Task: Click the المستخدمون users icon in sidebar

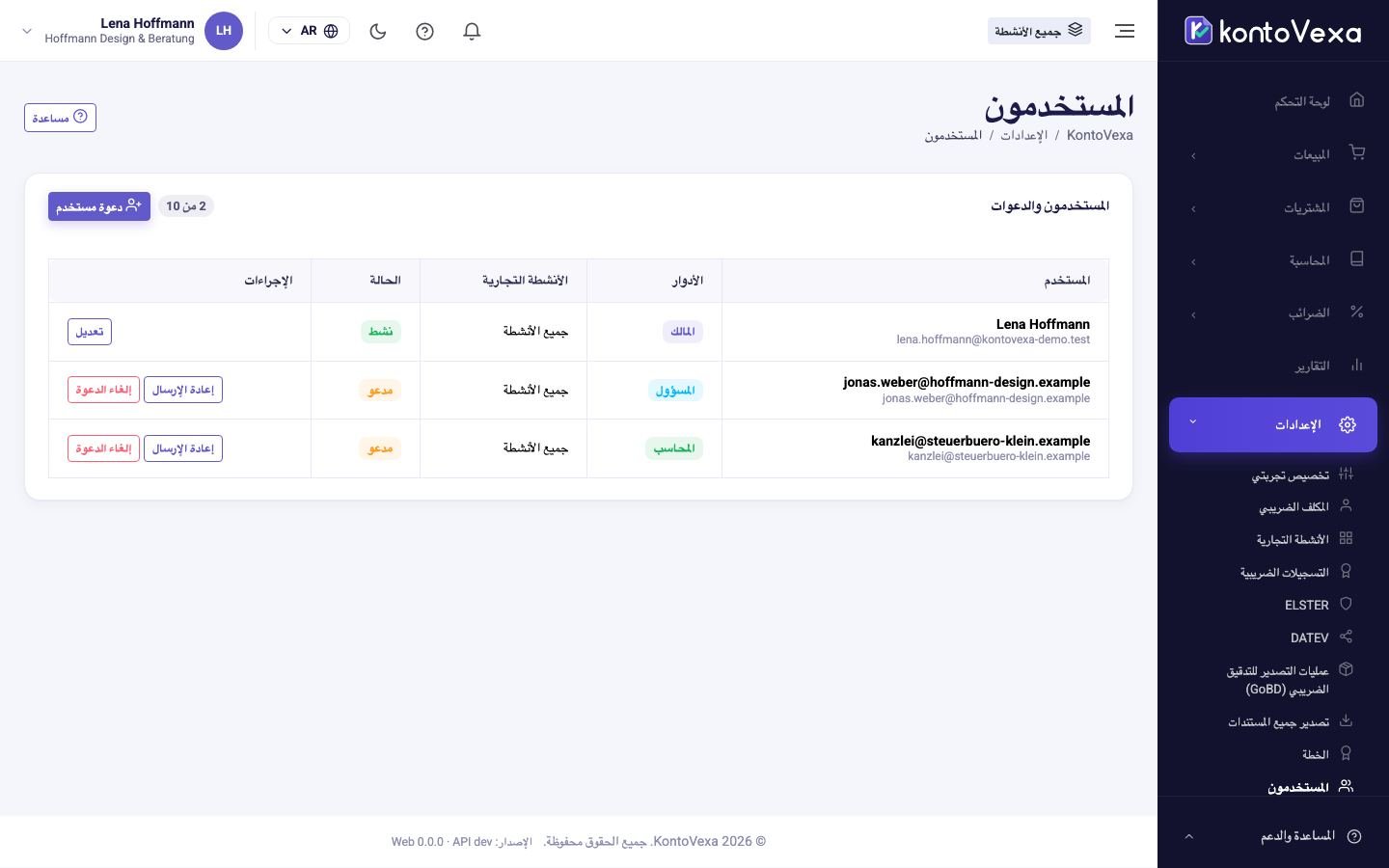Action: pos(1347,786)
